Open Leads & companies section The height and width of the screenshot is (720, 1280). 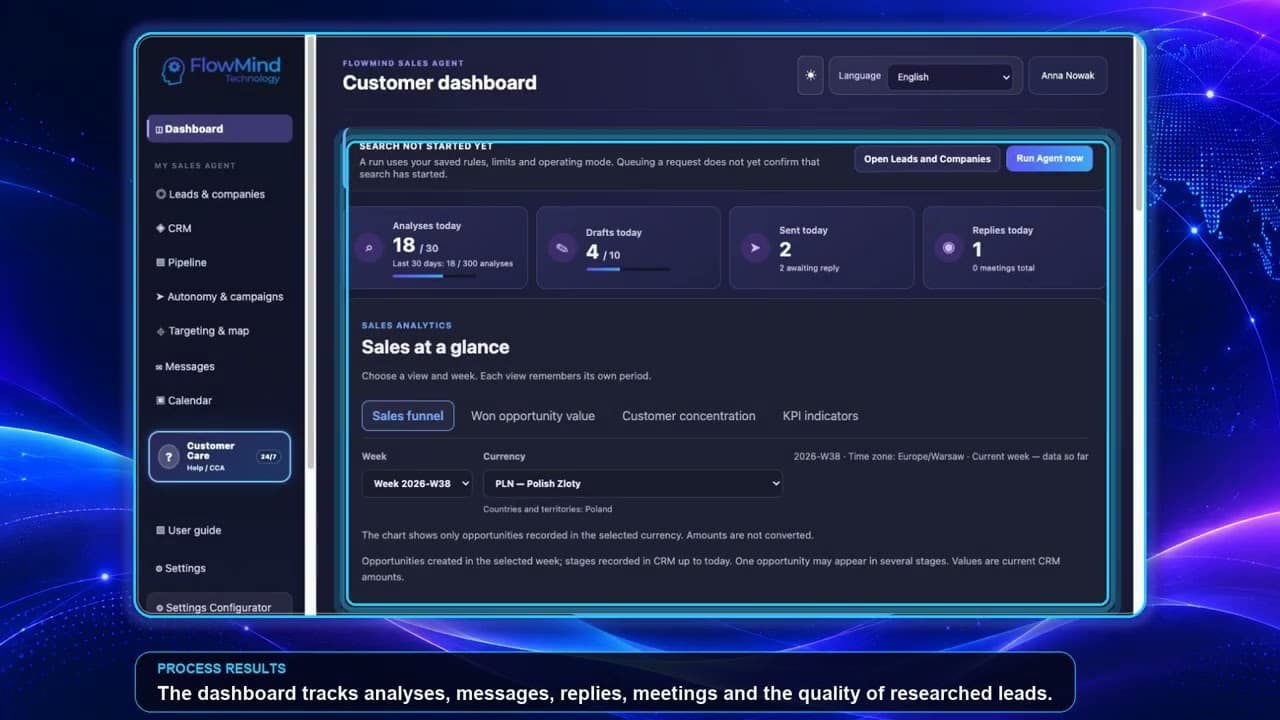pyautogui.click(x=210, y=194)
